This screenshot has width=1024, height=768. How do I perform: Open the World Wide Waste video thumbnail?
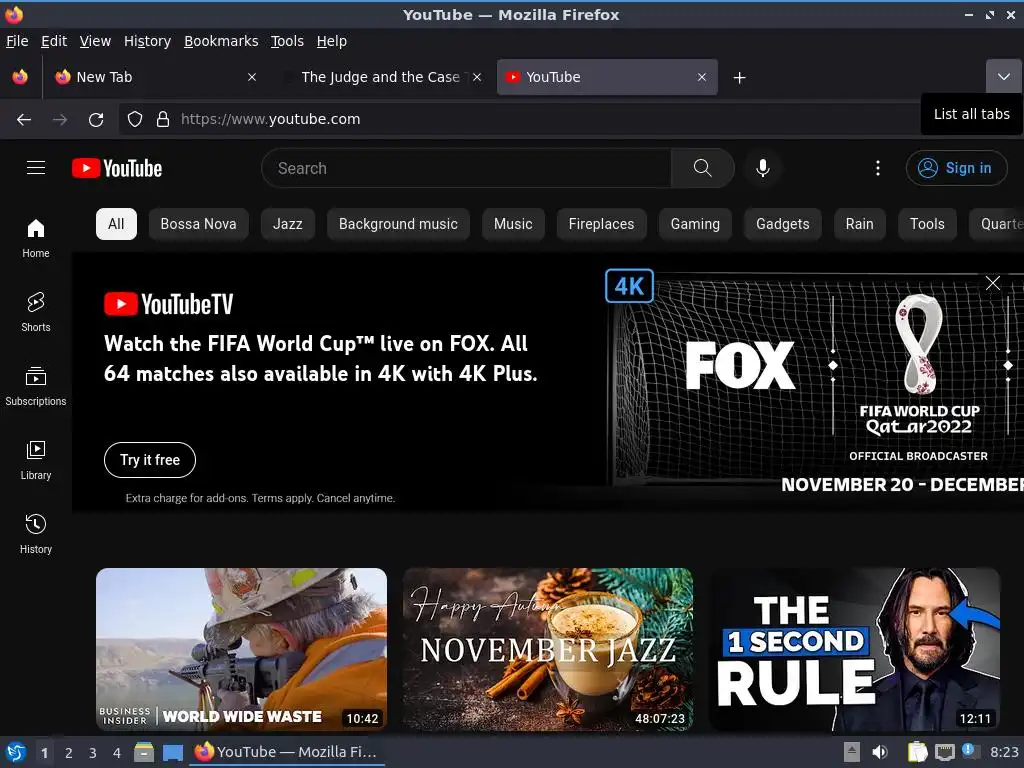pyautogui.click(x=242, y=649)
